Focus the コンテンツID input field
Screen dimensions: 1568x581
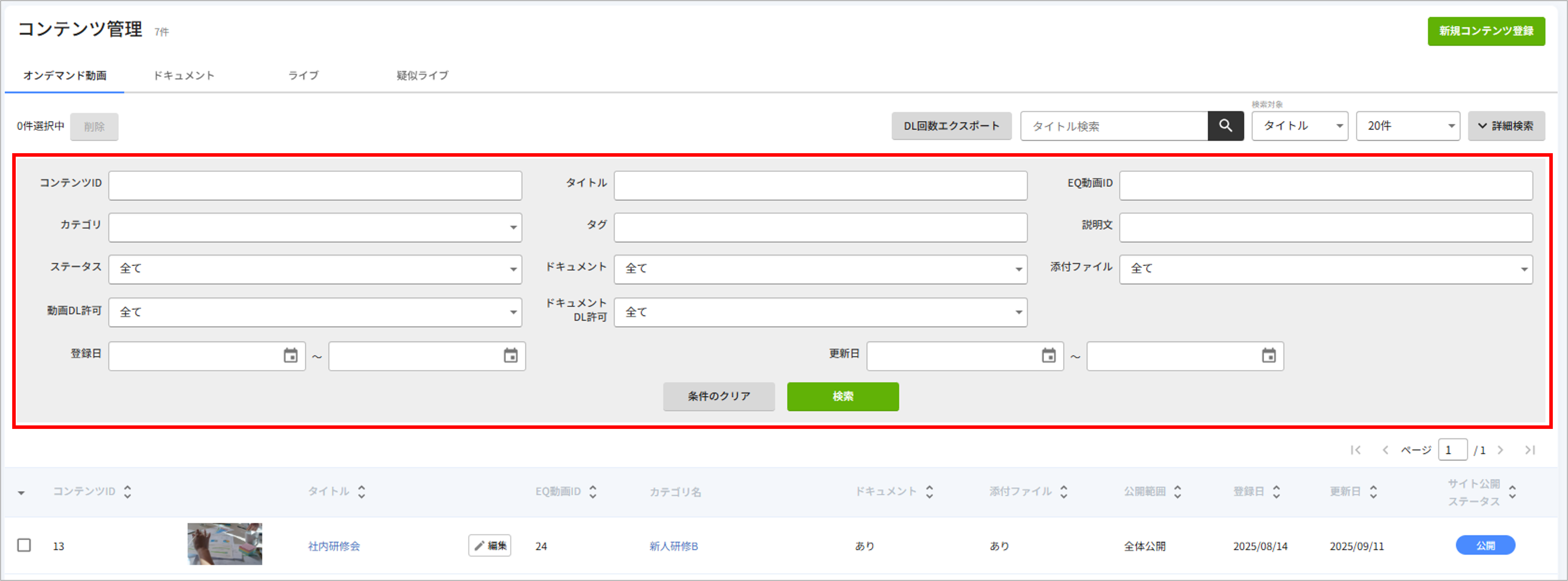click(315, 185)
